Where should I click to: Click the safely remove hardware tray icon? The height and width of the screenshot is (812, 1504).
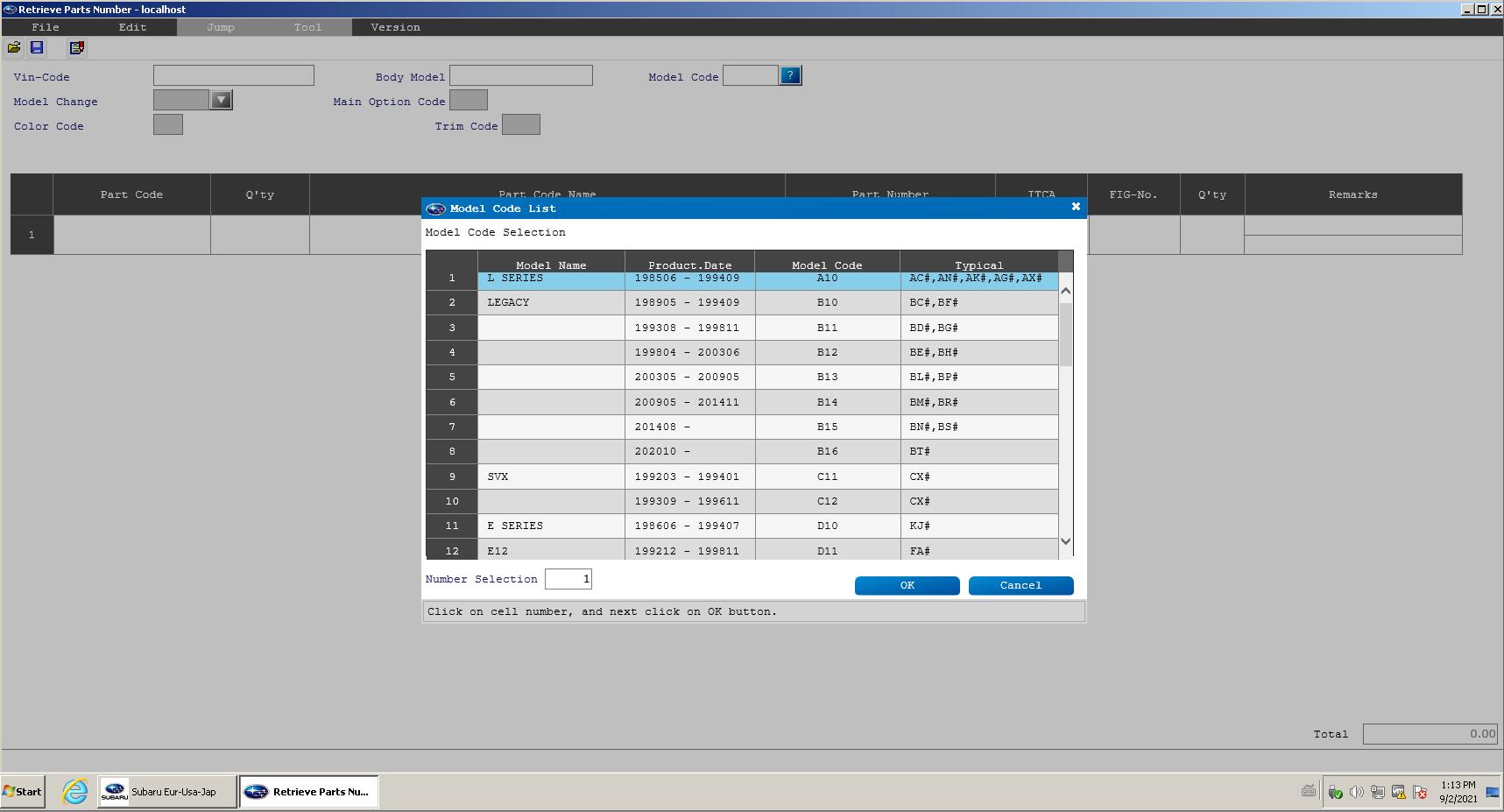pos(1335,792)
